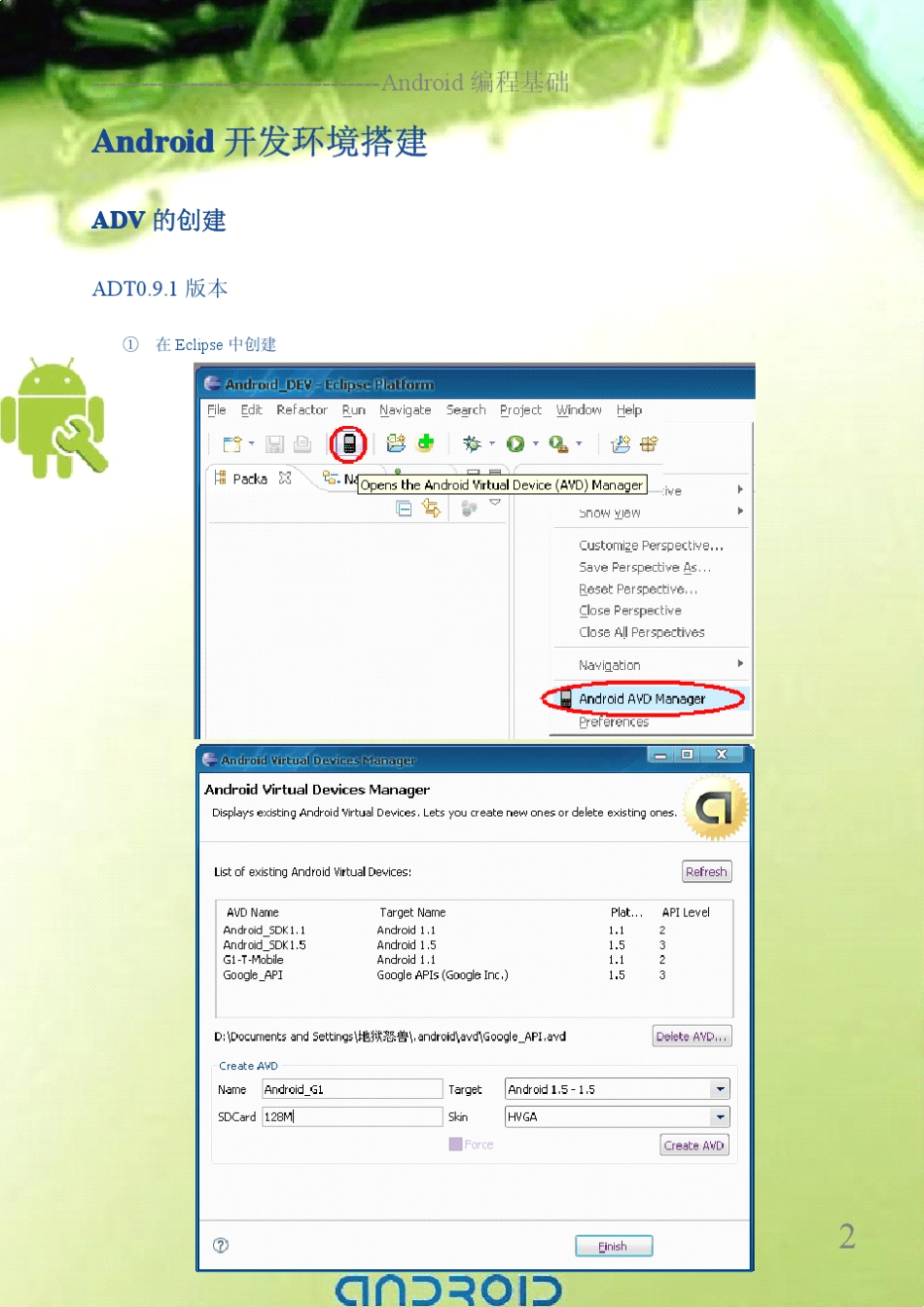This screenshot has height=1307, width=924.
Task: Switch to the Navigator tab
Action: (x=340, y=478)
